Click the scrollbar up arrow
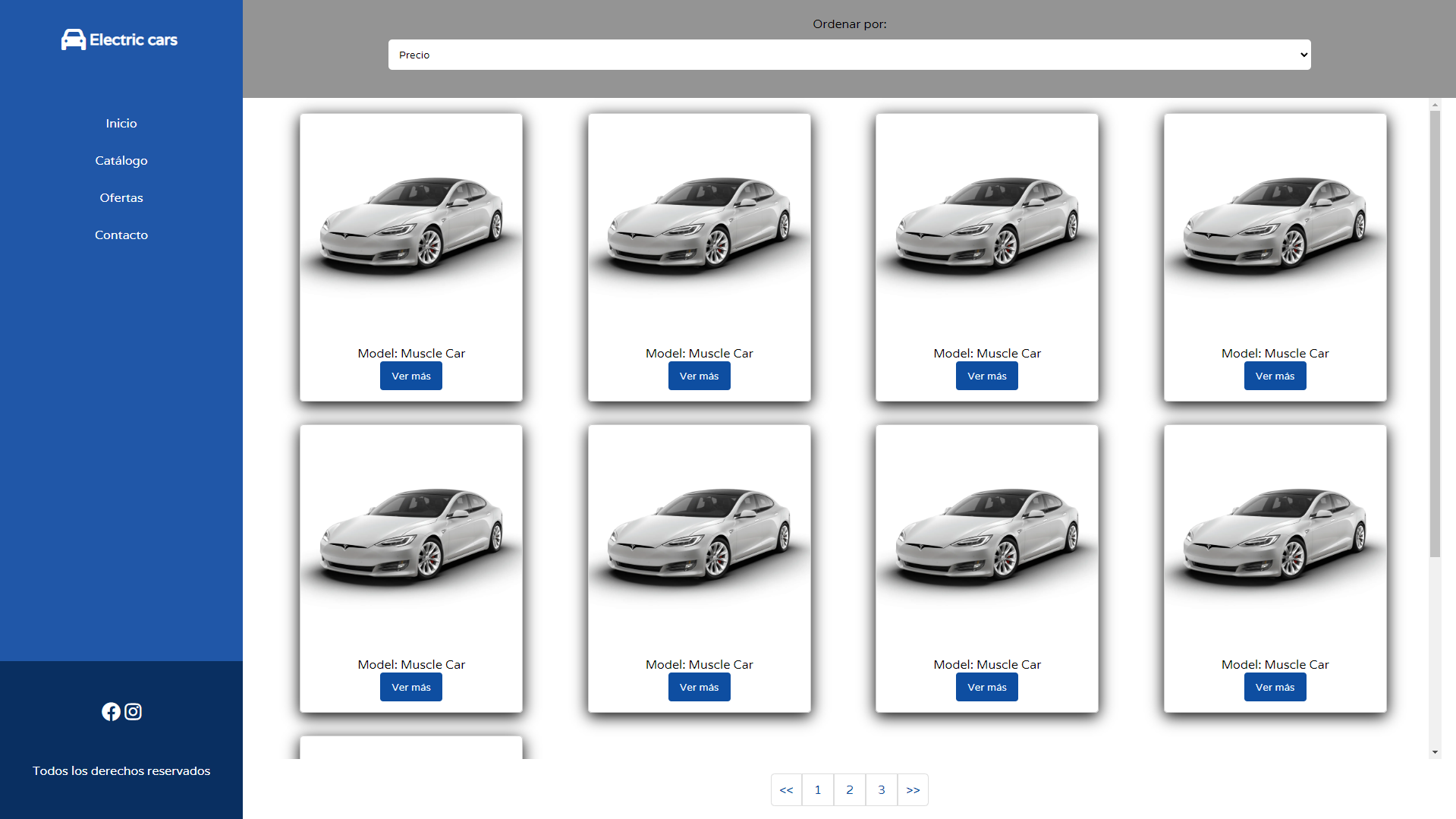The height and width of the screenshot is (819, 1456). 1435,105
